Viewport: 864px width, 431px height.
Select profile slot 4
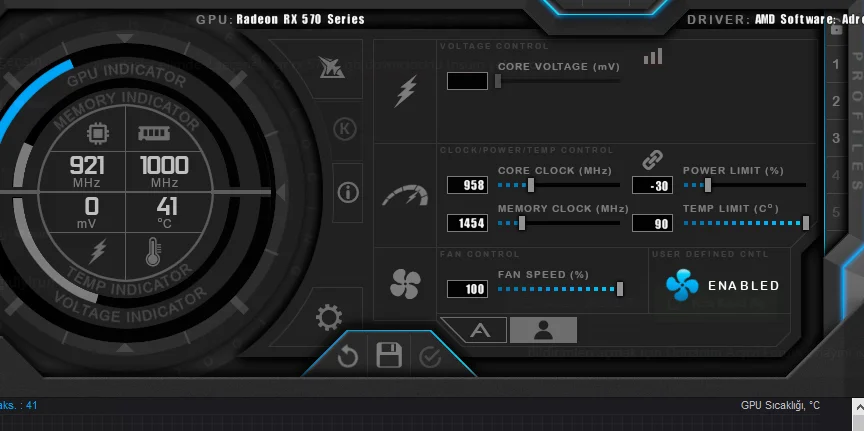coord(836,175)
